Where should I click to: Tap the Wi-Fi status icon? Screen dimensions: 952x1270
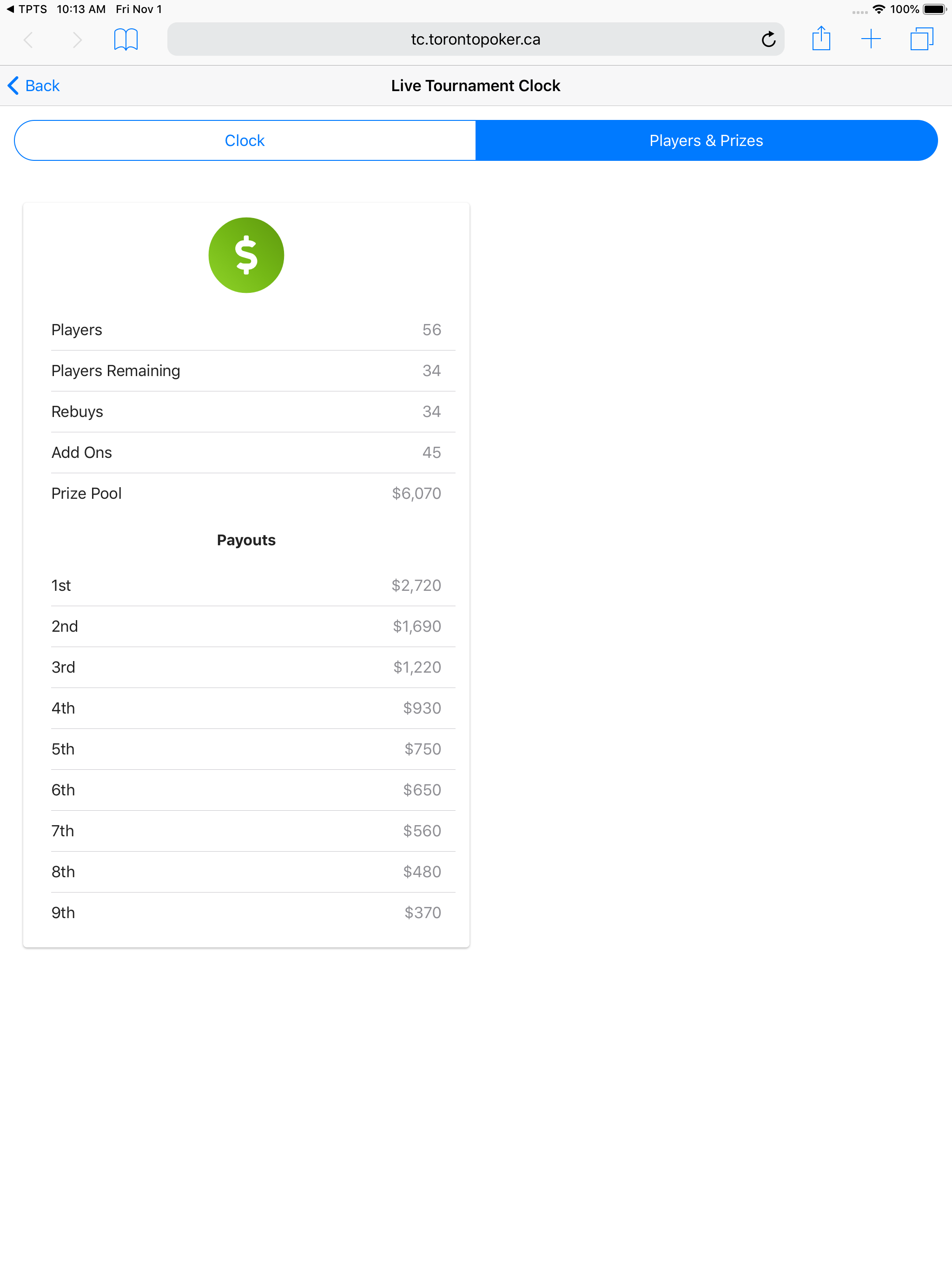[x=879, y=9]
